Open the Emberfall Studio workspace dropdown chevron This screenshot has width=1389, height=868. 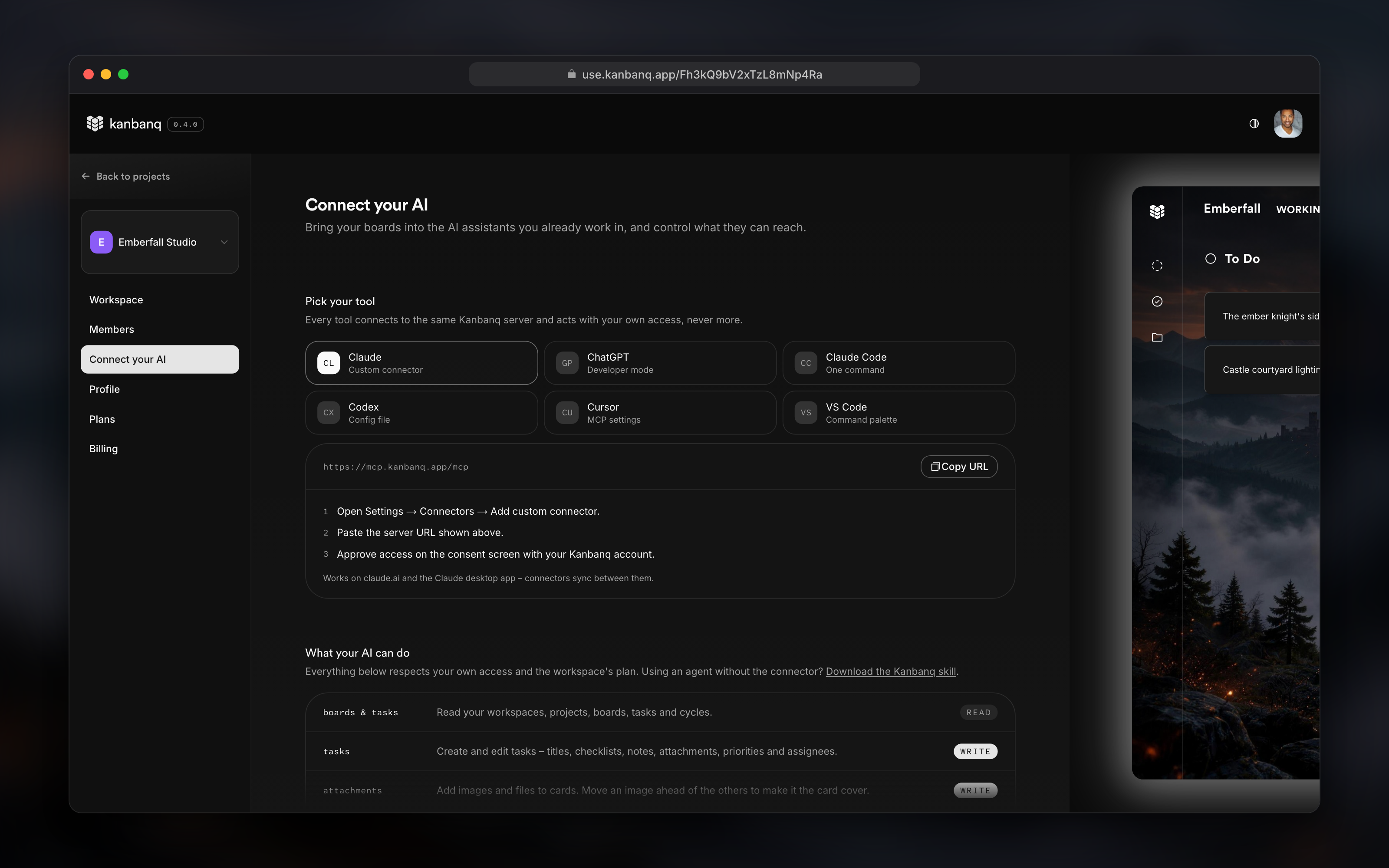tap(224, 242)
